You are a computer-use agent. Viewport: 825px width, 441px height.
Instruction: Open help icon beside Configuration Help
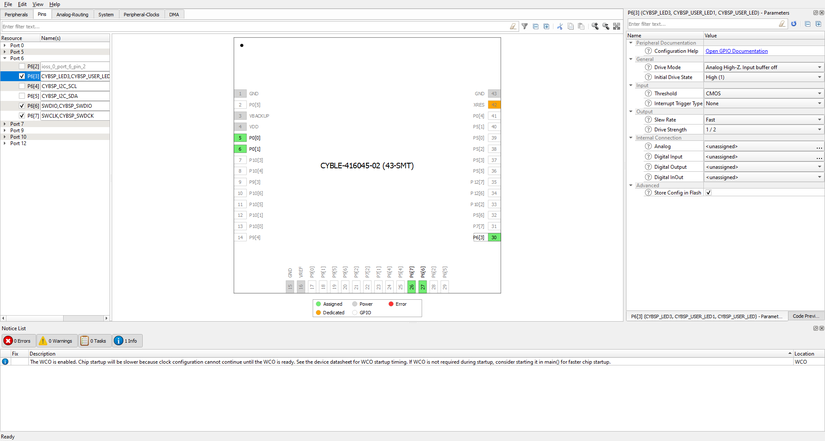pyautogui.click(x=648, y=51)
